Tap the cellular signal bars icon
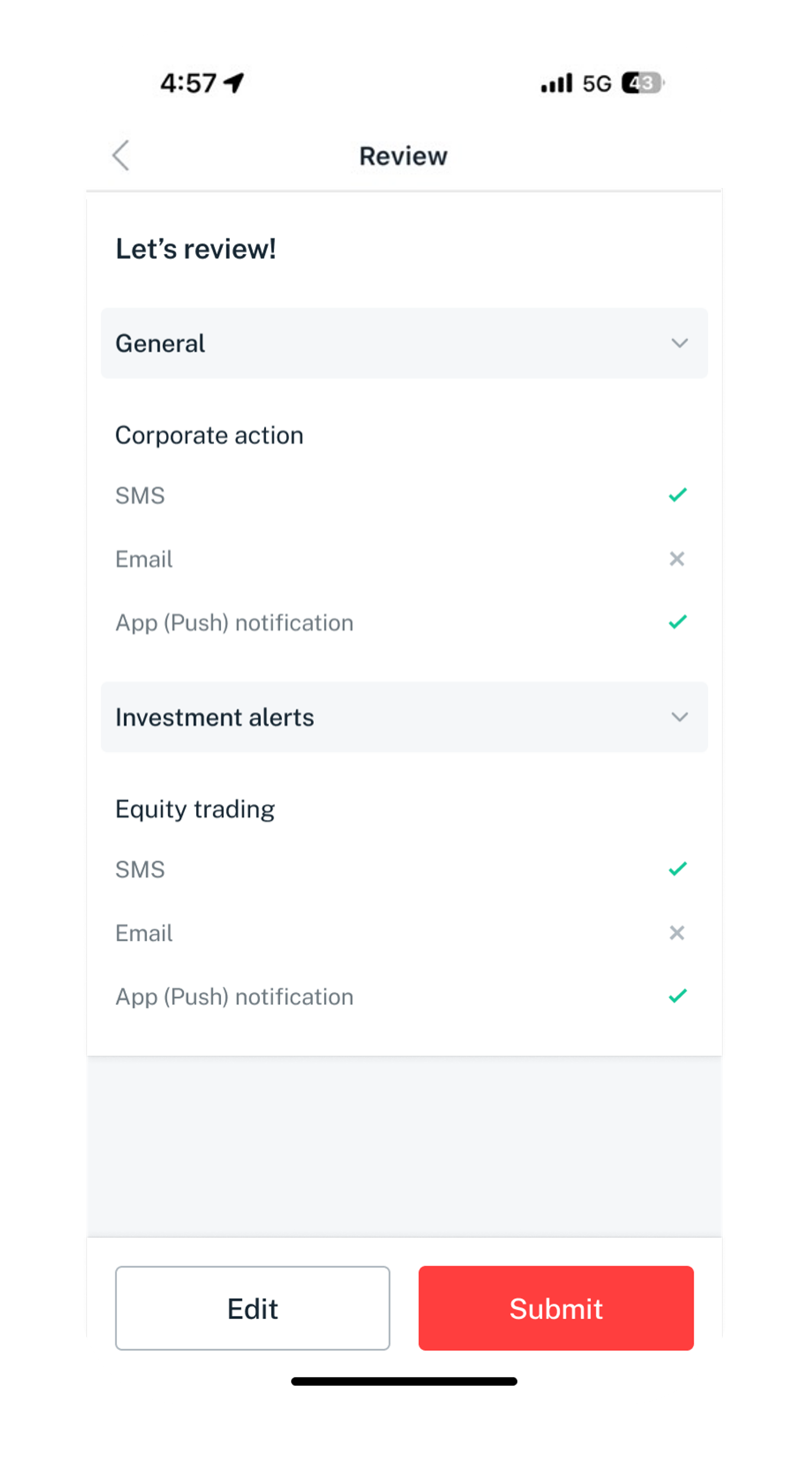812x1463 pixels. pos(557,83)
